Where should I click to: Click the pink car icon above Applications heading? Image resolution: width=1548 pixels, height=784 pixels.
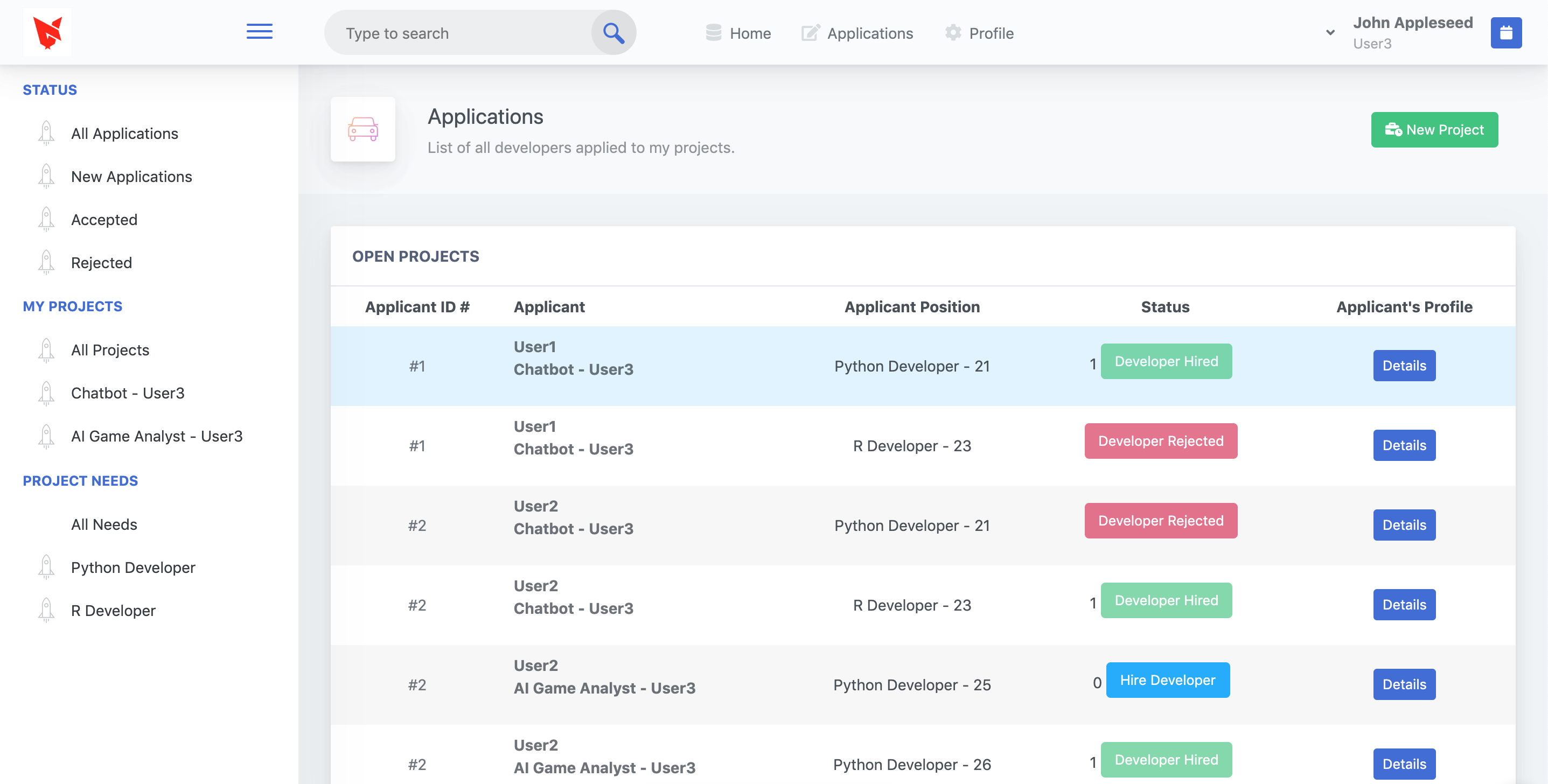(363, 129)
